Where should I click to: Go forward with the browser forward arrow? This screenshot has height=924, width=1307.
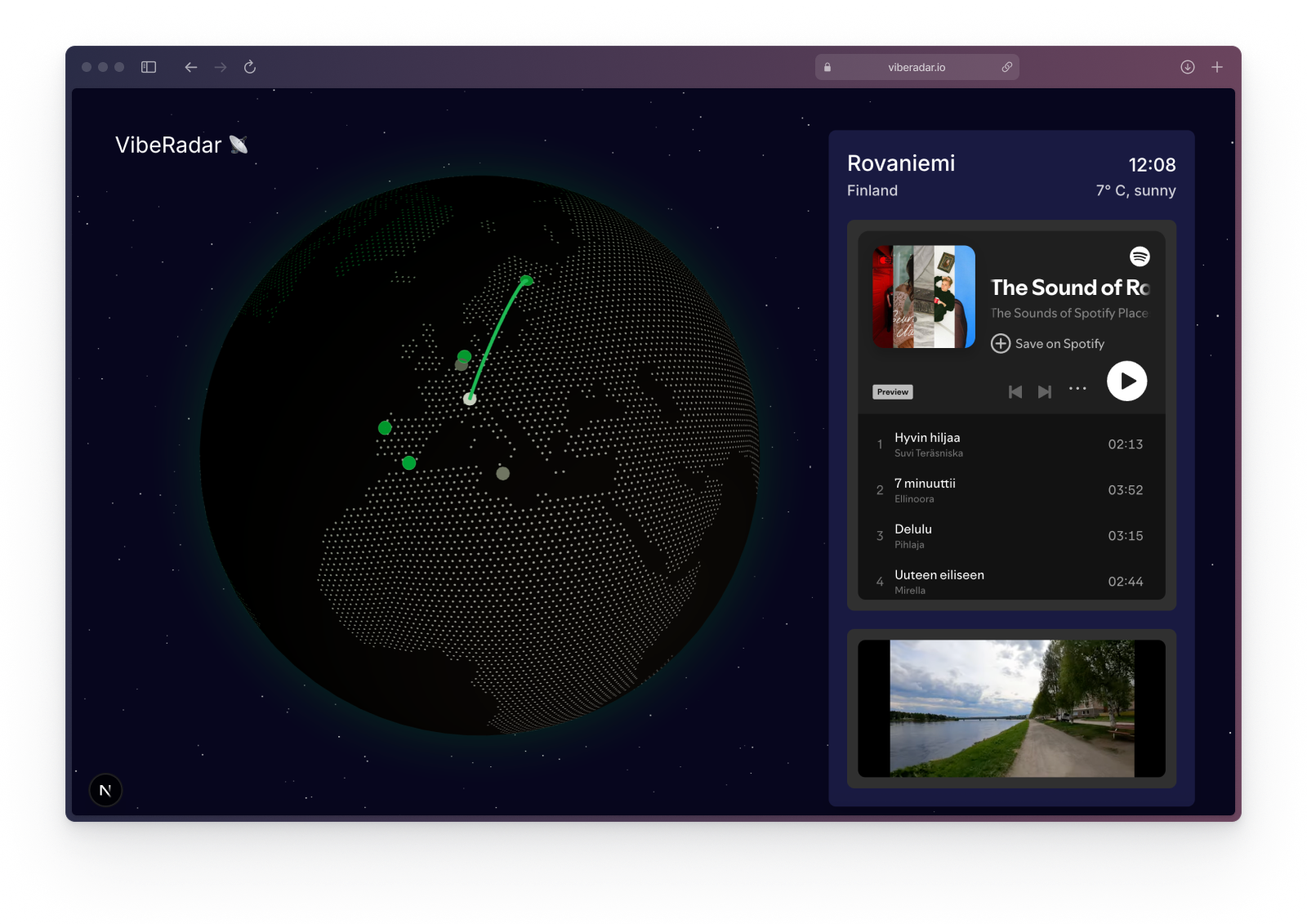(221, 67)
